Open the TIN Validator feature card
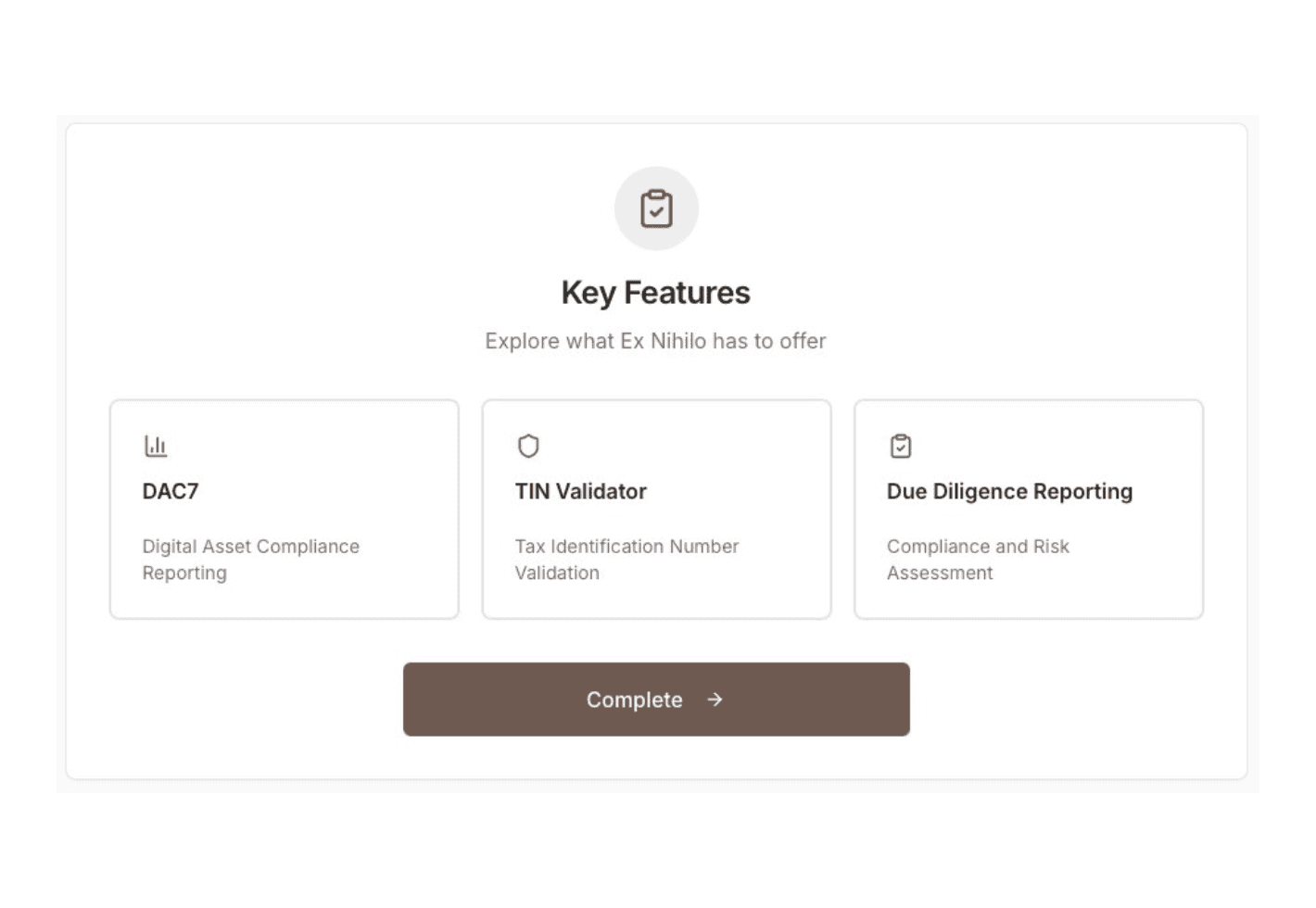 [x=657, y=509]
